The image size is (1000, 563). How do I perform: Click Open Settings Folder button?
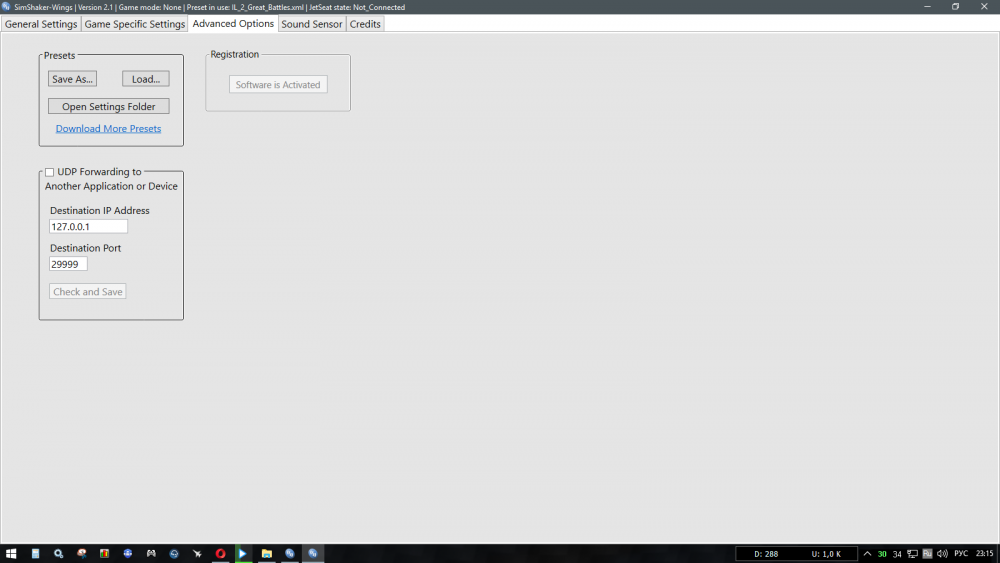(x=108, y=106)
